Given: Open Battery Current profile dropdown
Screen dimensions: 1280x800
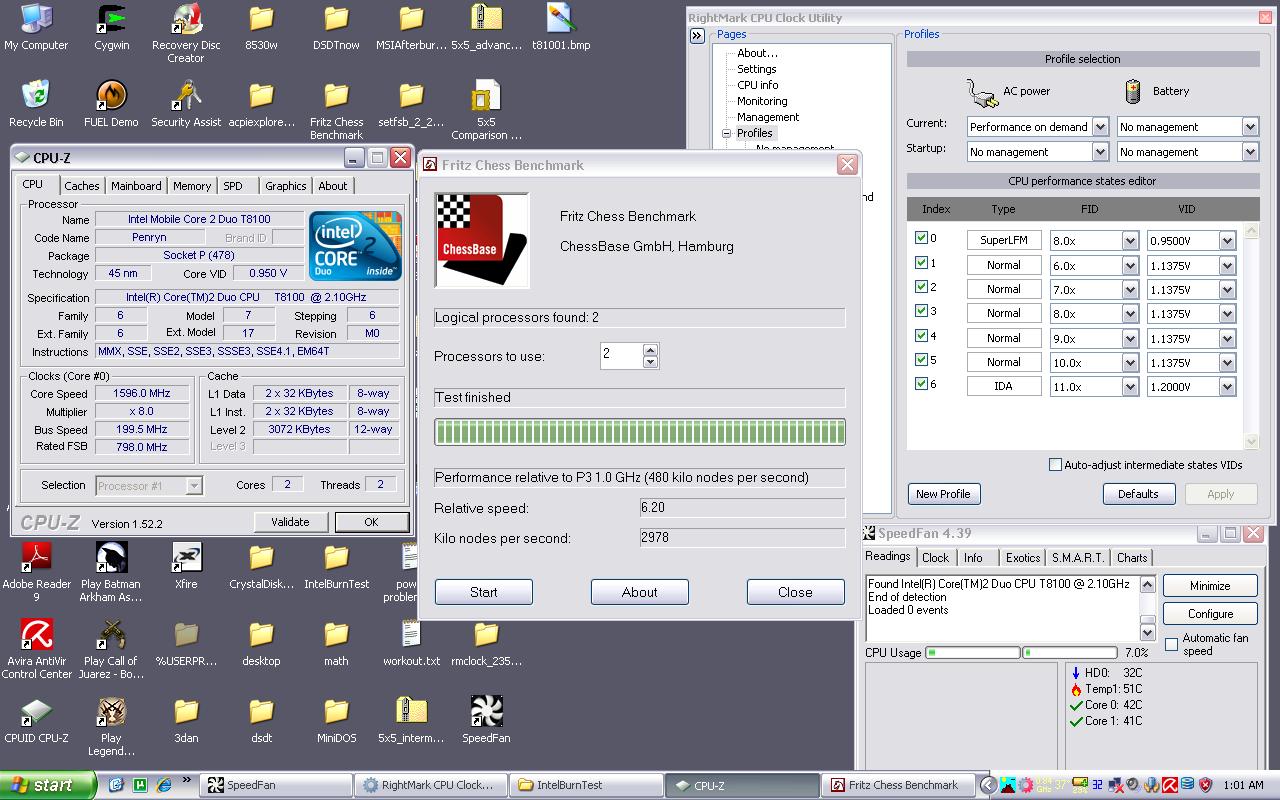Looking at the screenshot, I should pyautogui.click(x=1250, y=127).
